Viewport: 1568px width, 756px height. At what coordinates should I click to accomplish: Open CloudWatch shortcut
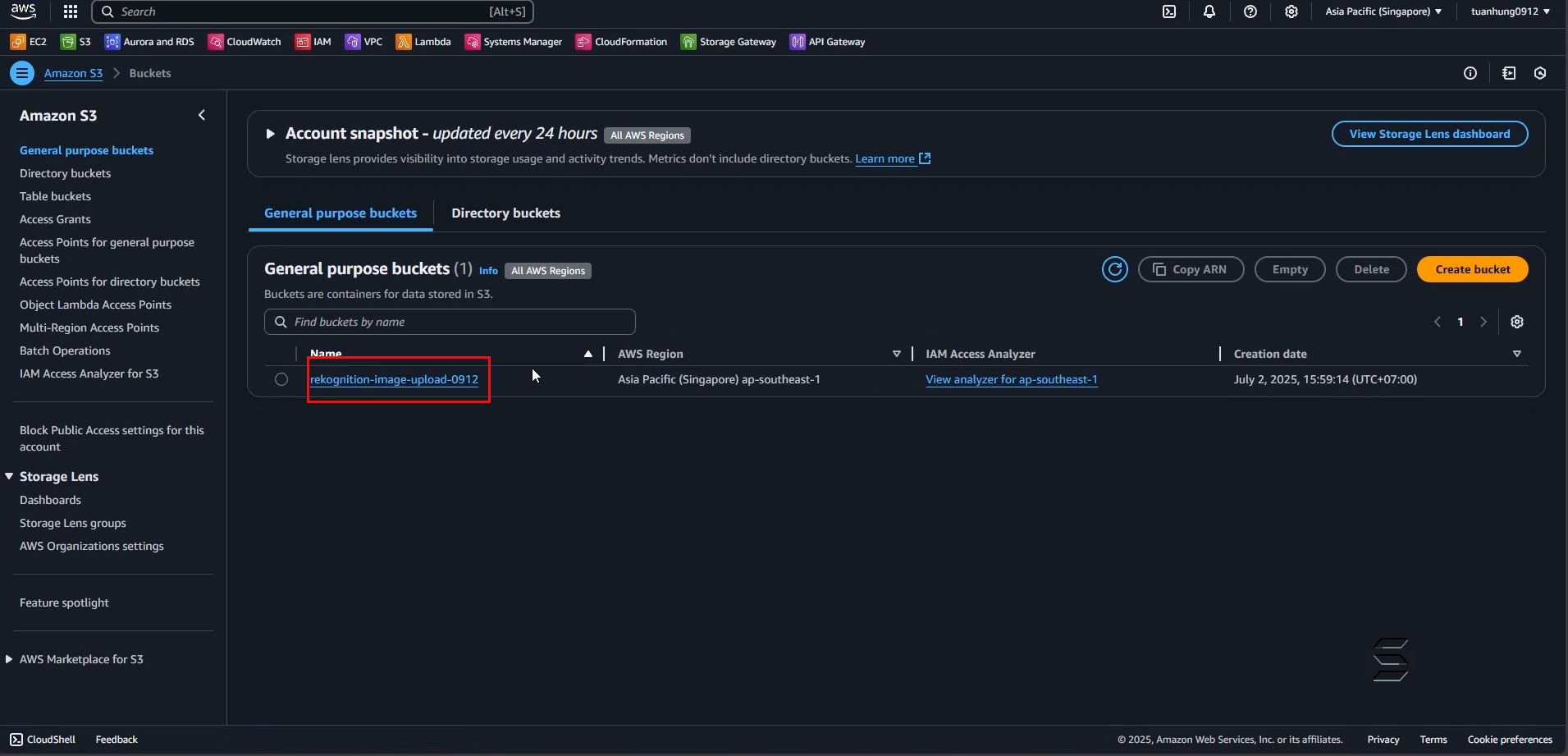[x=245, y=42]
